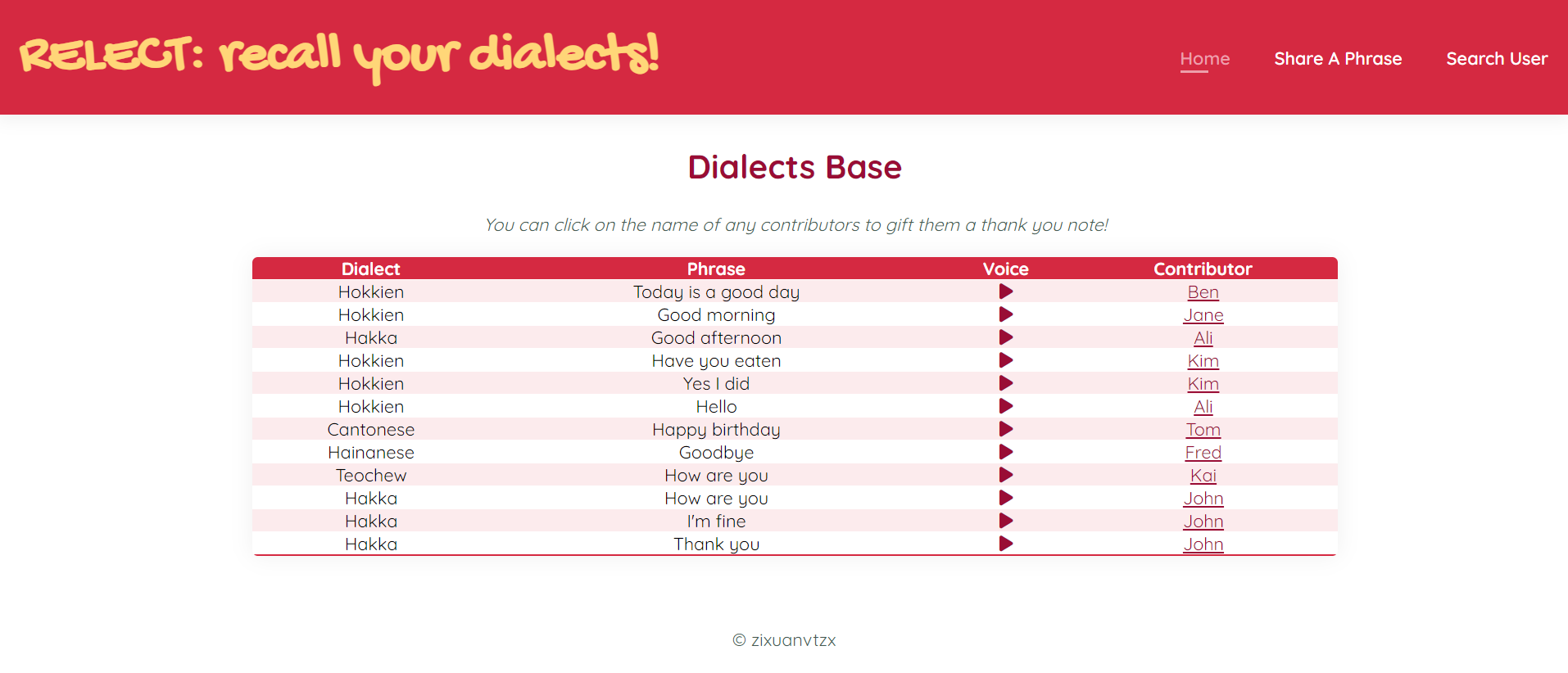Play the Hainanese "Goodbye" recording
Screen dimensions: 1568x673
(x=1006, y=452)
